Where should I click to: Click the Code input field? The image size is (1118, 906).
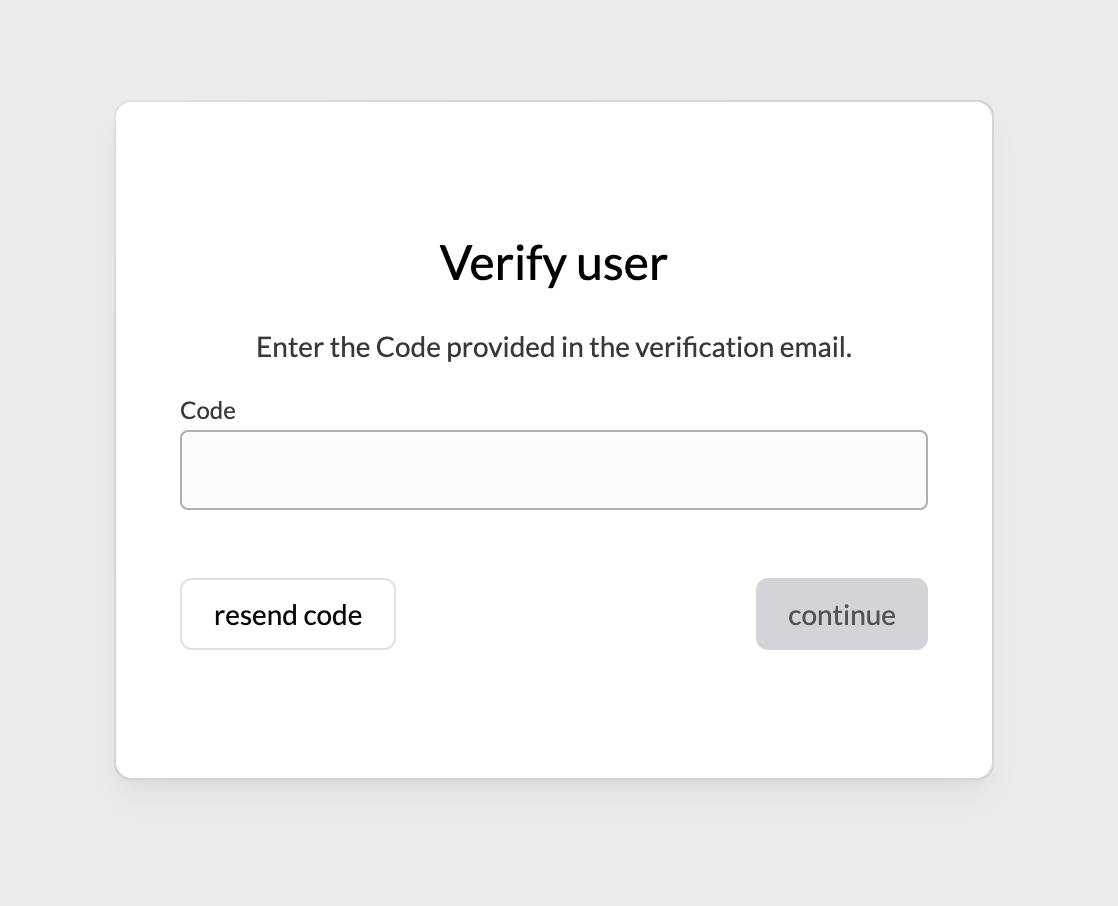click(x=553, y=470)
